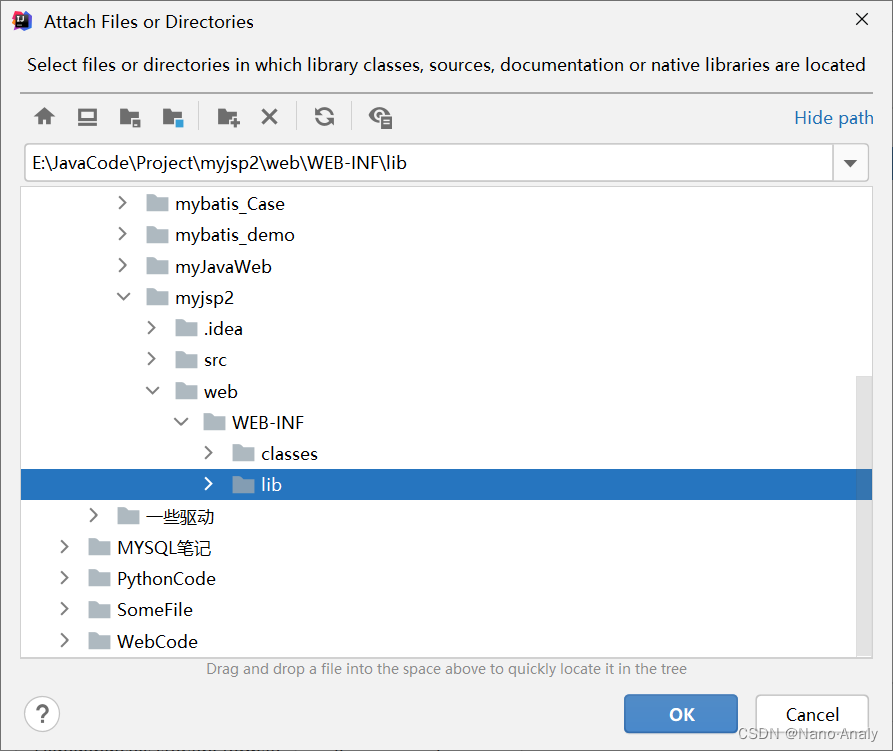Go to Home directory icon
Image resolution: width=893 pixels, height=751 pixels.
click(x=44, y=117)
